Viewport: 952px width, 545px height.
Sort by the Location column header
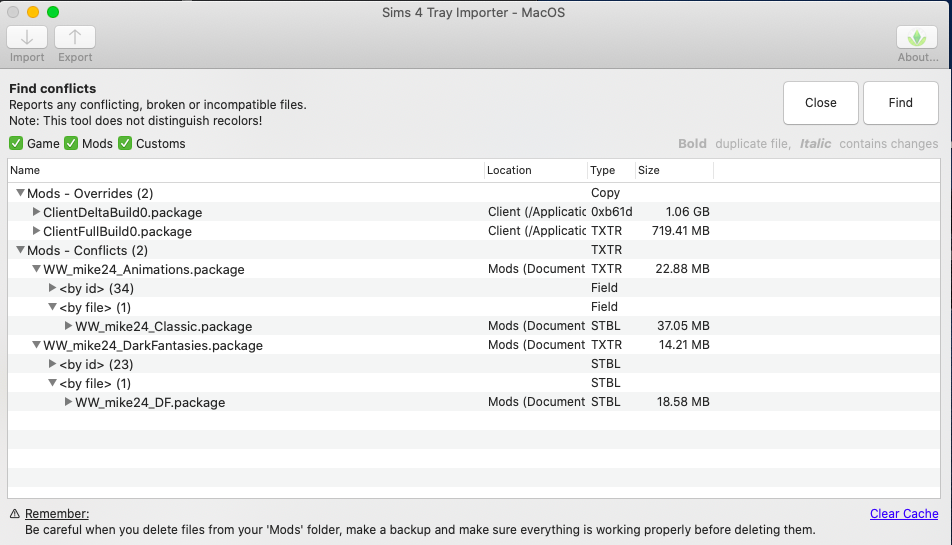coord(536,171)
